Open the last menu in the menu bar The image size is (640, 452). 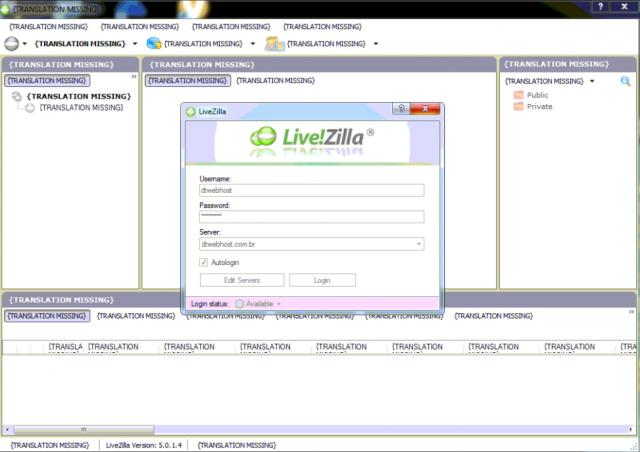pyautogui.click(x=322, y=27)
